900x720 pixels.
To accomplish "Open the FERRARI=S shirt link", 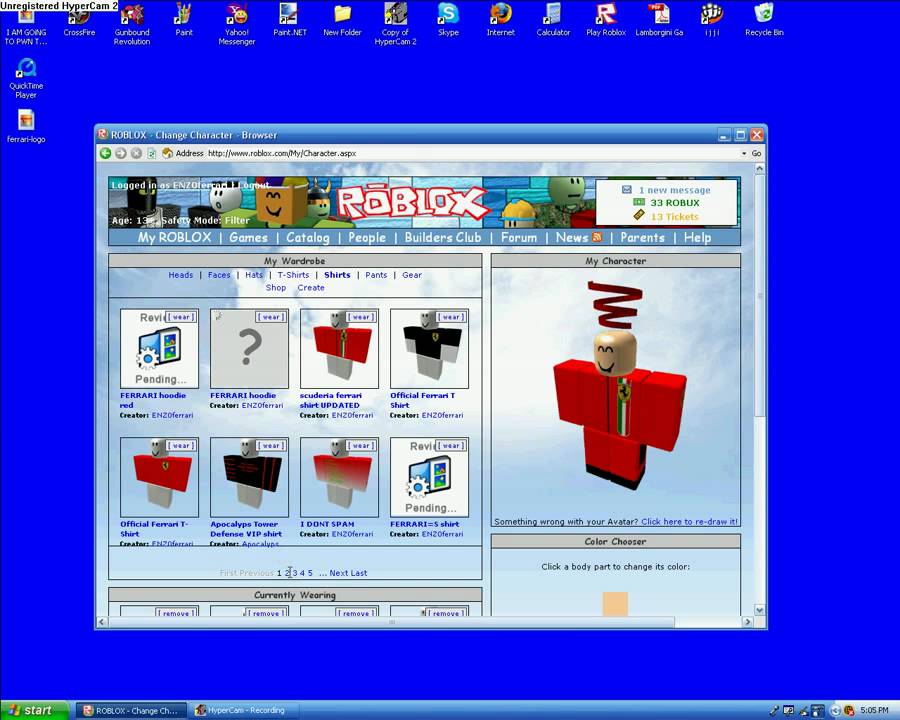I will (424, 524).
